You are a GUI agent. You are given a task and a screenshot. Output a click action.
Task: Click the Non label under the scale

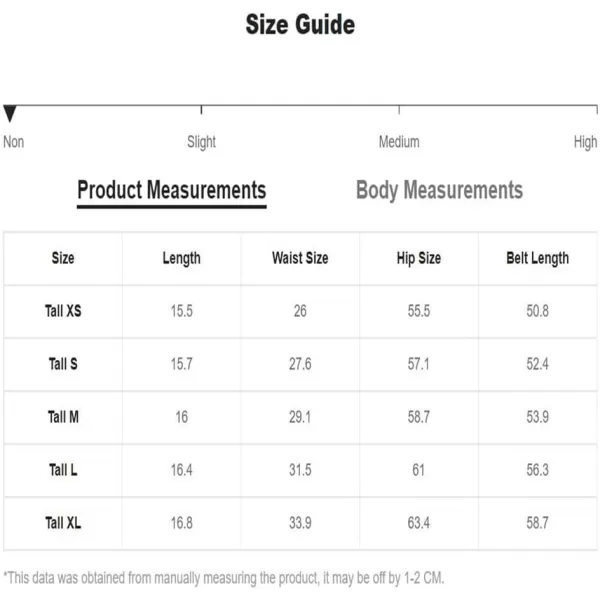click(14, 142)
